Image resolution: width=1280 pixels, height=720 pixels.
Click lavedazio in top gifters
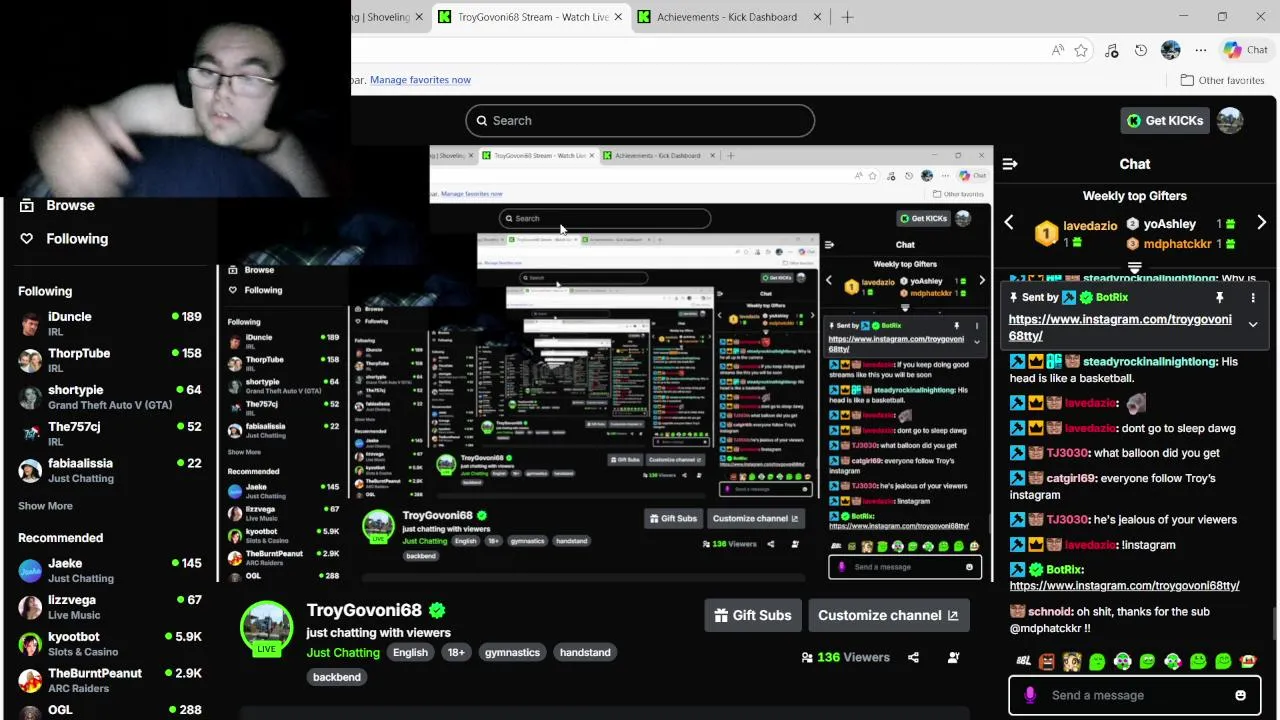coord(1090,226)
